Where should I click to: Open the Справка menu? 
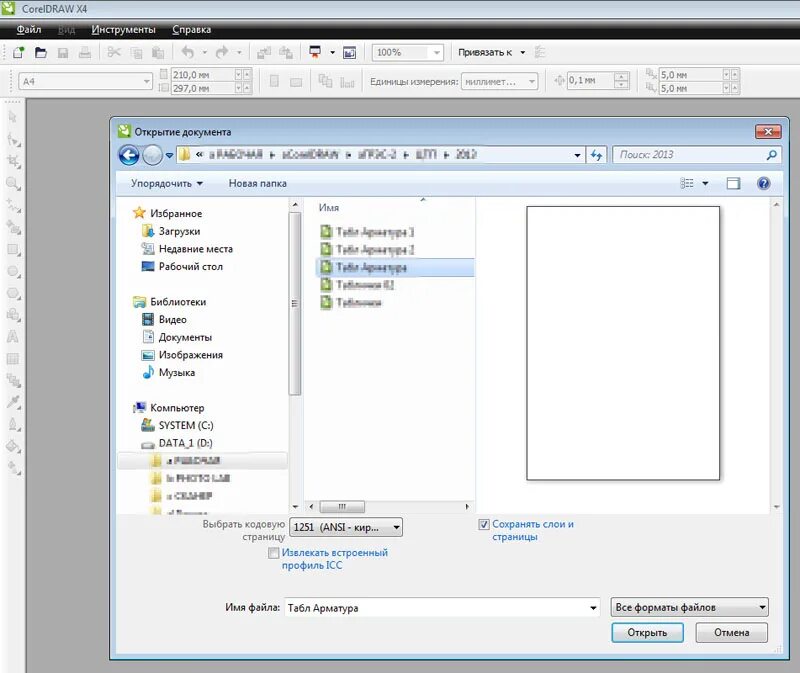click(x=191, y=30)
